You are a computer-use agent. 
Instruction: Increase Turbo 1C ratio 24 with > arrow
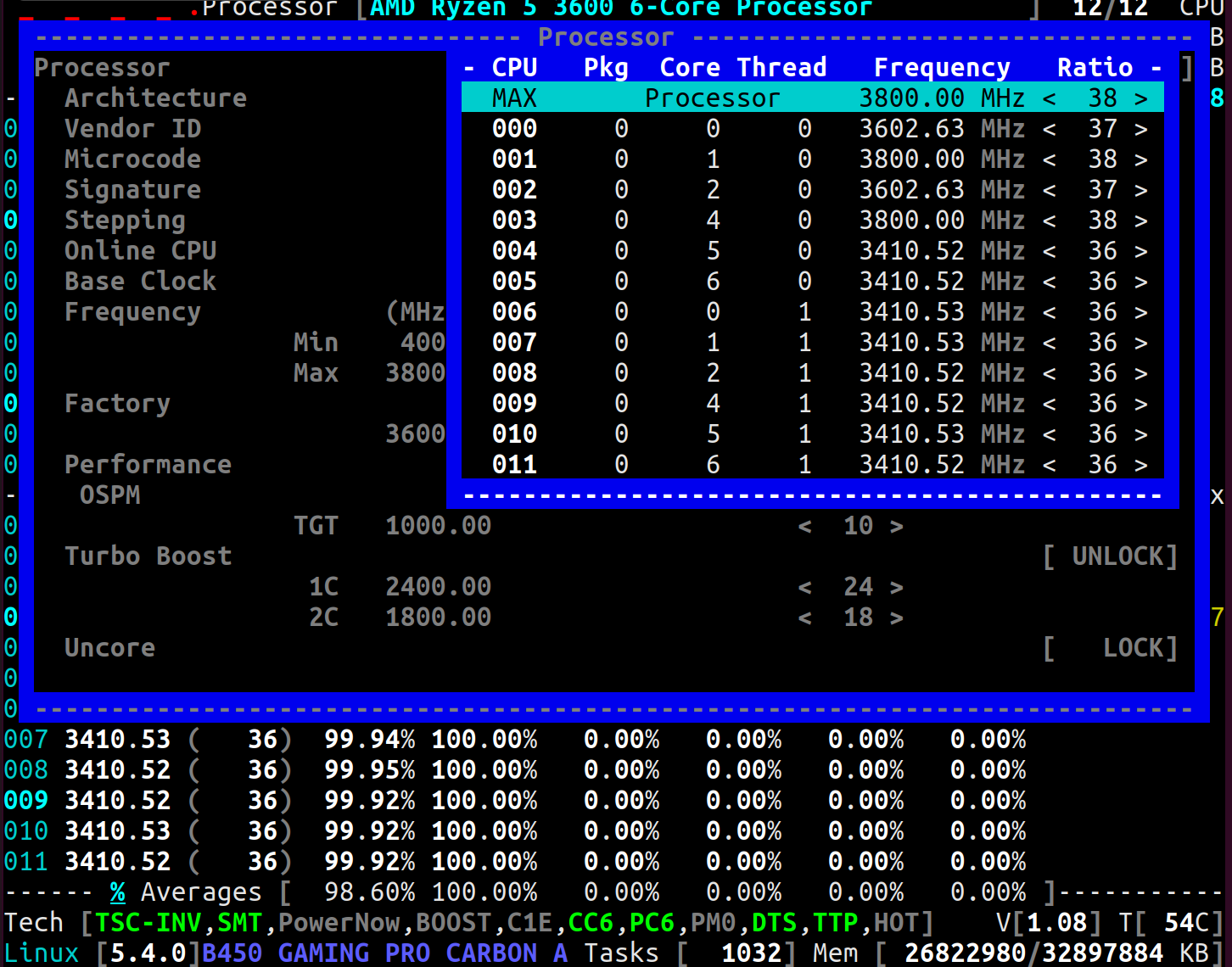(896, 587)
